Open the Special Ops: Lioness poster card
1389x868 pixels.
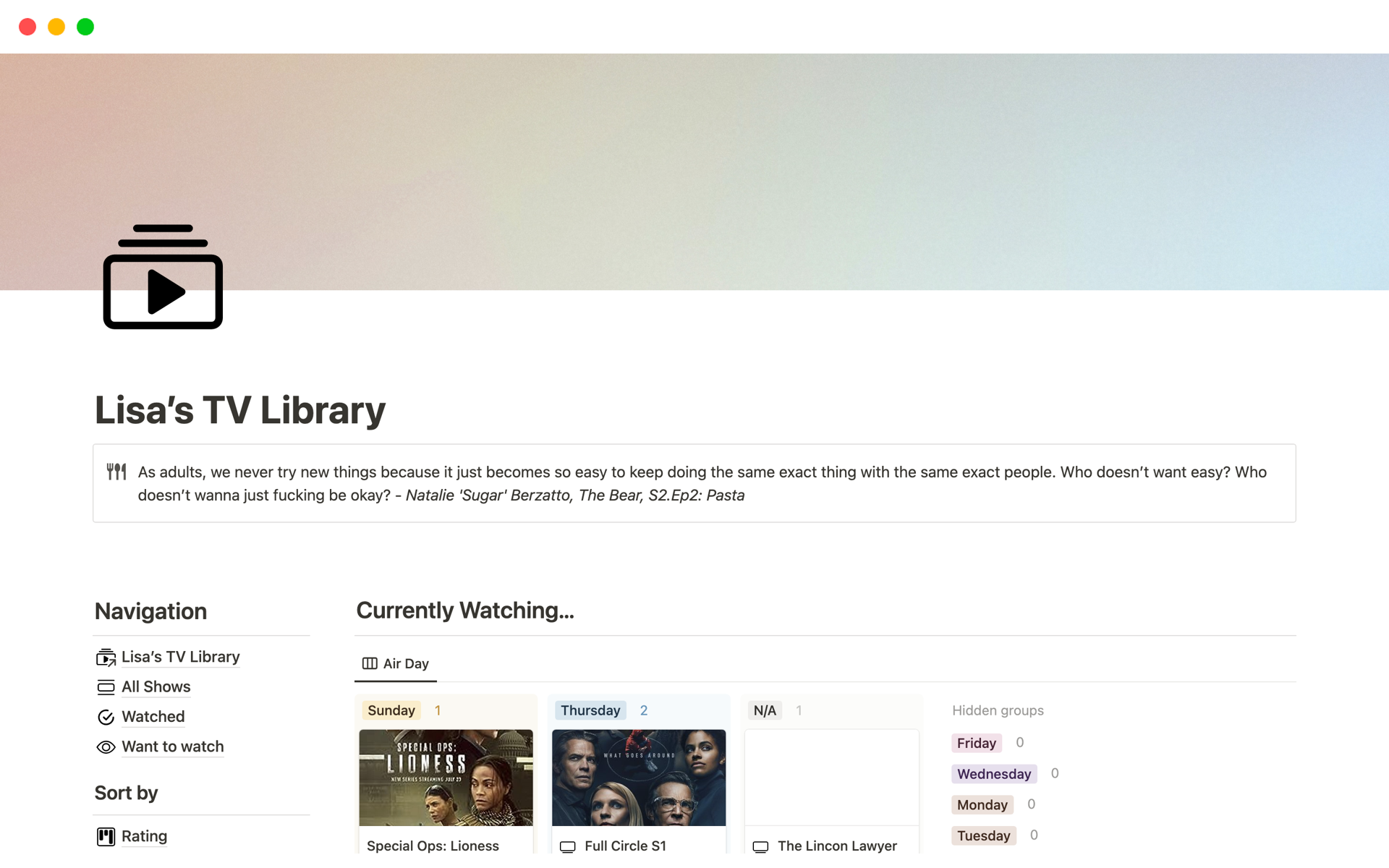(446, 778)
